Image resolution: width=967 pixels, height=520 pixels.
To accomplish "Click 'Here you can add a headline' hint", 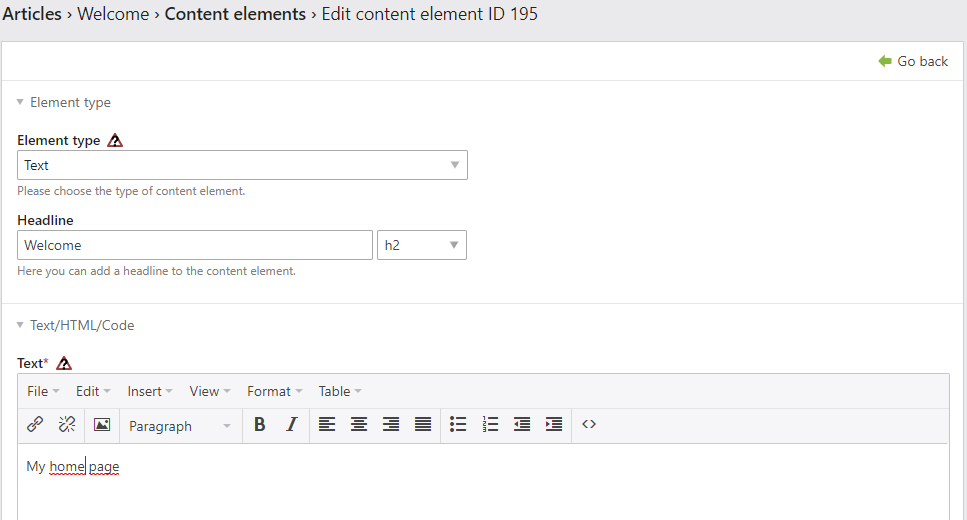I will [x=157, y=271].
